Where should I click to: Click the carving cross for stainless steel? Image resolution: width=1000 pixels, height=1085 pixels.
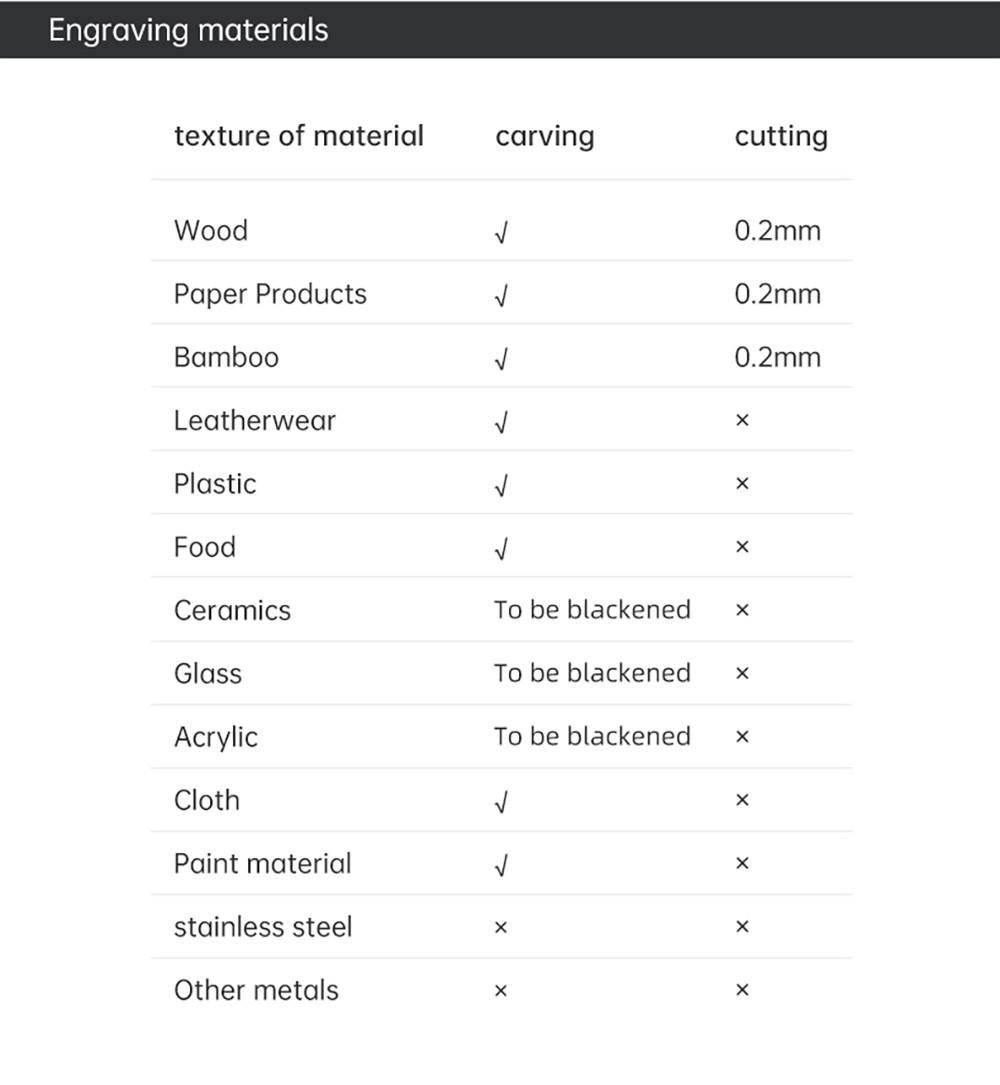click(x=501, y=929)
